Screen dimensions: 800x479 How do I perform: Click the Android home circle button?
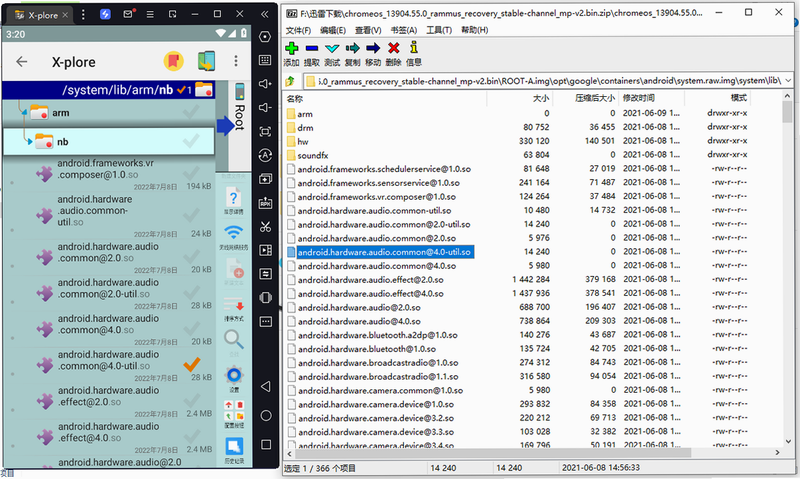(x=265, y=415)
